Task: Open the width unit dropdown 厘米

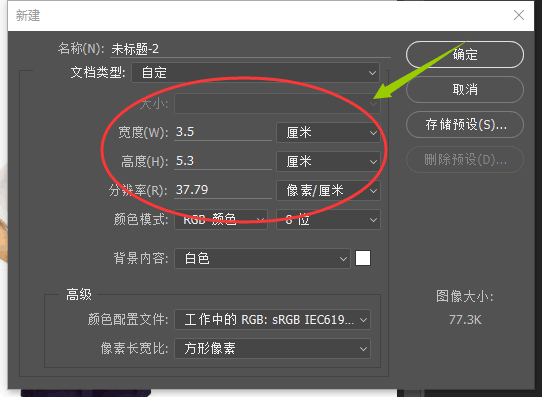Action: tap(328, 132)
